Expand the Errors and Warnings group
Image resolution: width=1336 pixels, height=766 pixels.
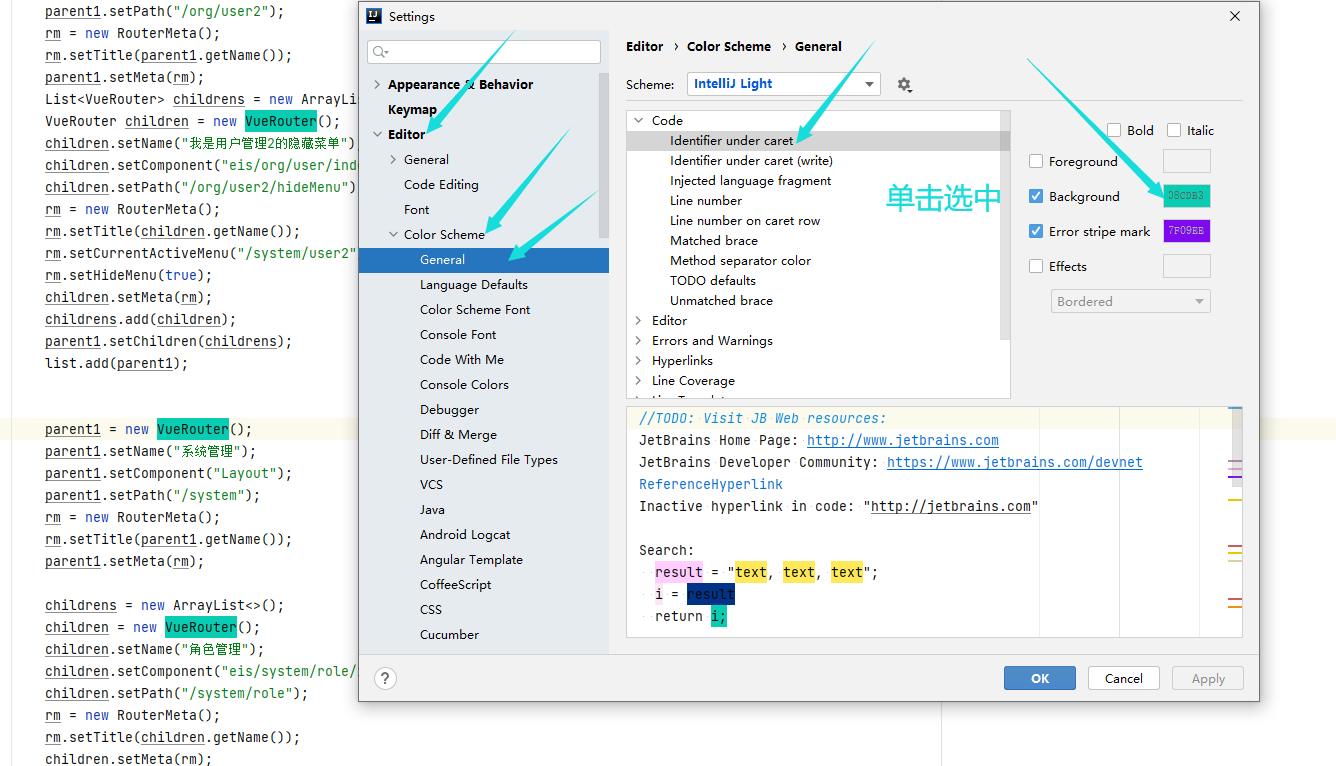640,340
